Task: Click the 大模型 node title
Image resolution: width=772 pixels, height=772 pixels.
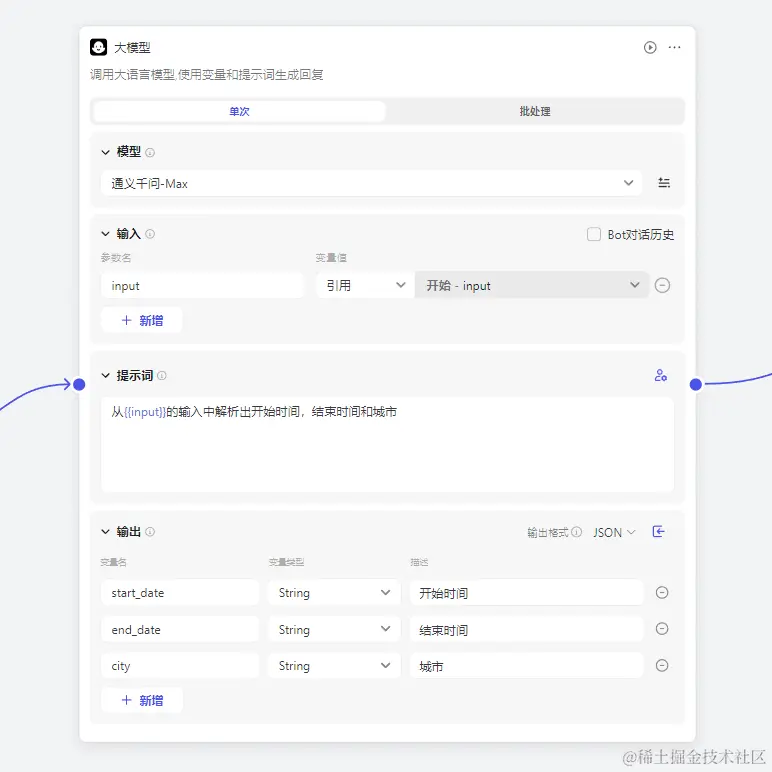Action: click(132, 48)
